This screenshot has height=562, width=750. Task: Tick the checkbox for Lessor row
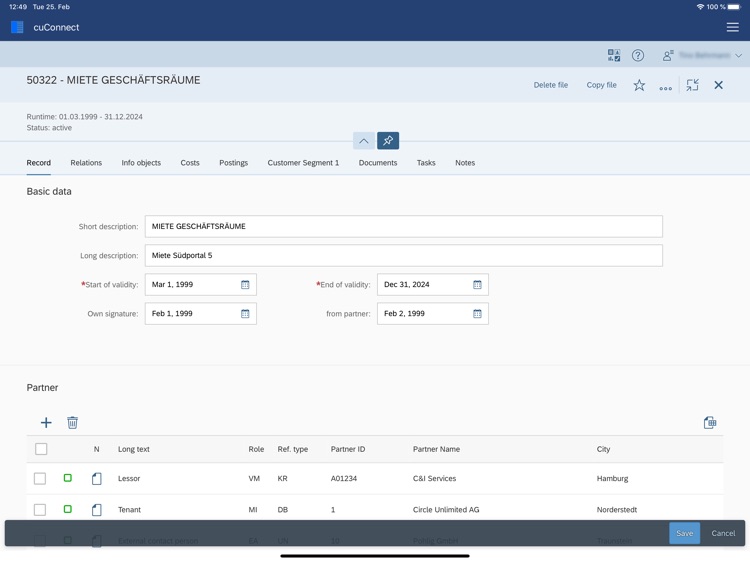(40, 478)
